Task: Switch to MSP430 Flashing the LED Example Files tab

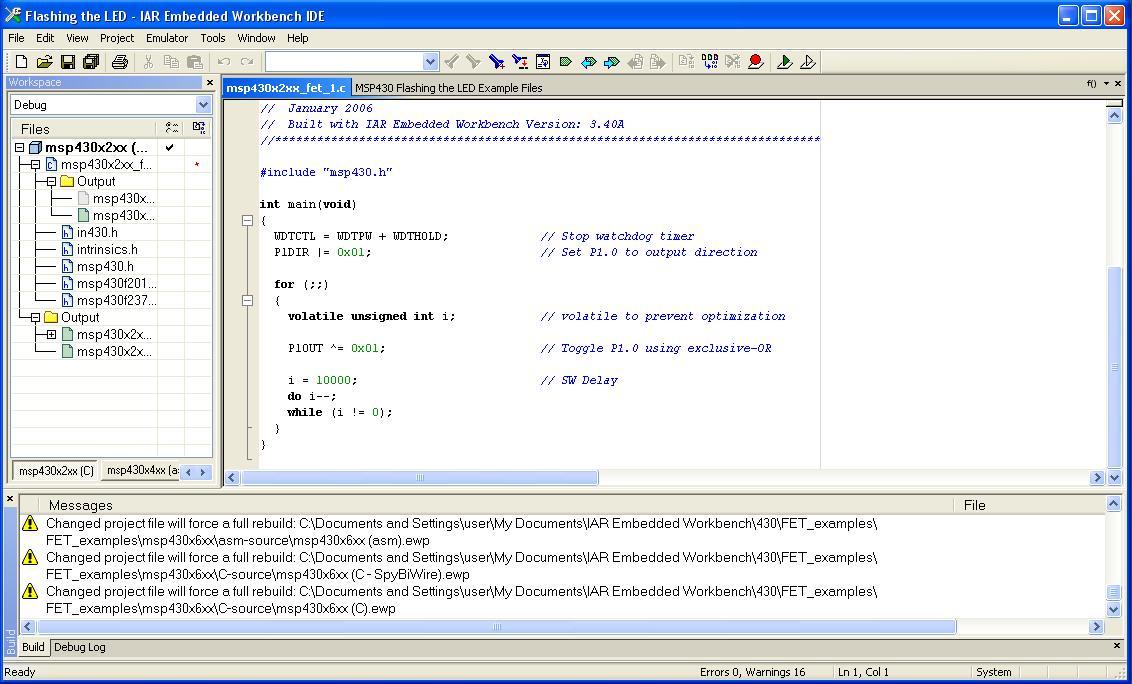Action: (448, 88)
